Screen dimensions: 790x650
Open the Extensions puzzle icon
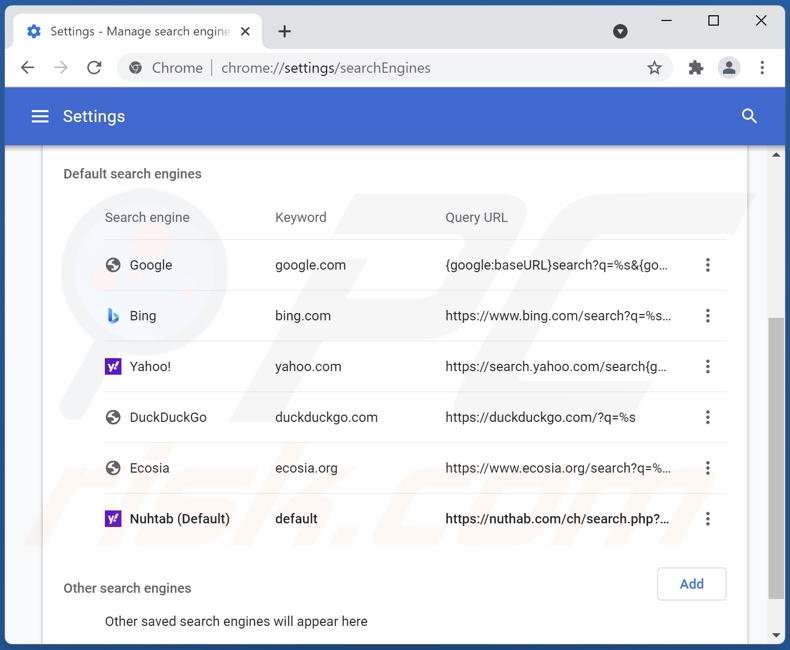point(695,68)
